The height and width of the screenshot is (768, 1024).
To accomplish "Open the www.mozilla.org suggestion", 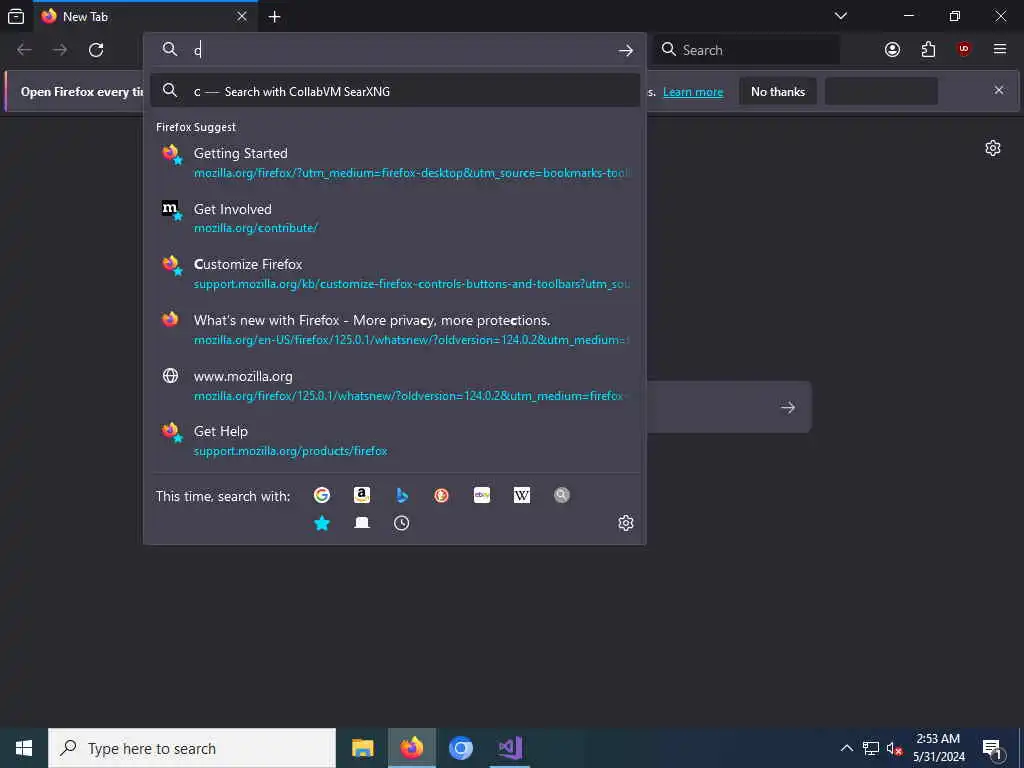I will pyautogui.click(x=394, y=385).
